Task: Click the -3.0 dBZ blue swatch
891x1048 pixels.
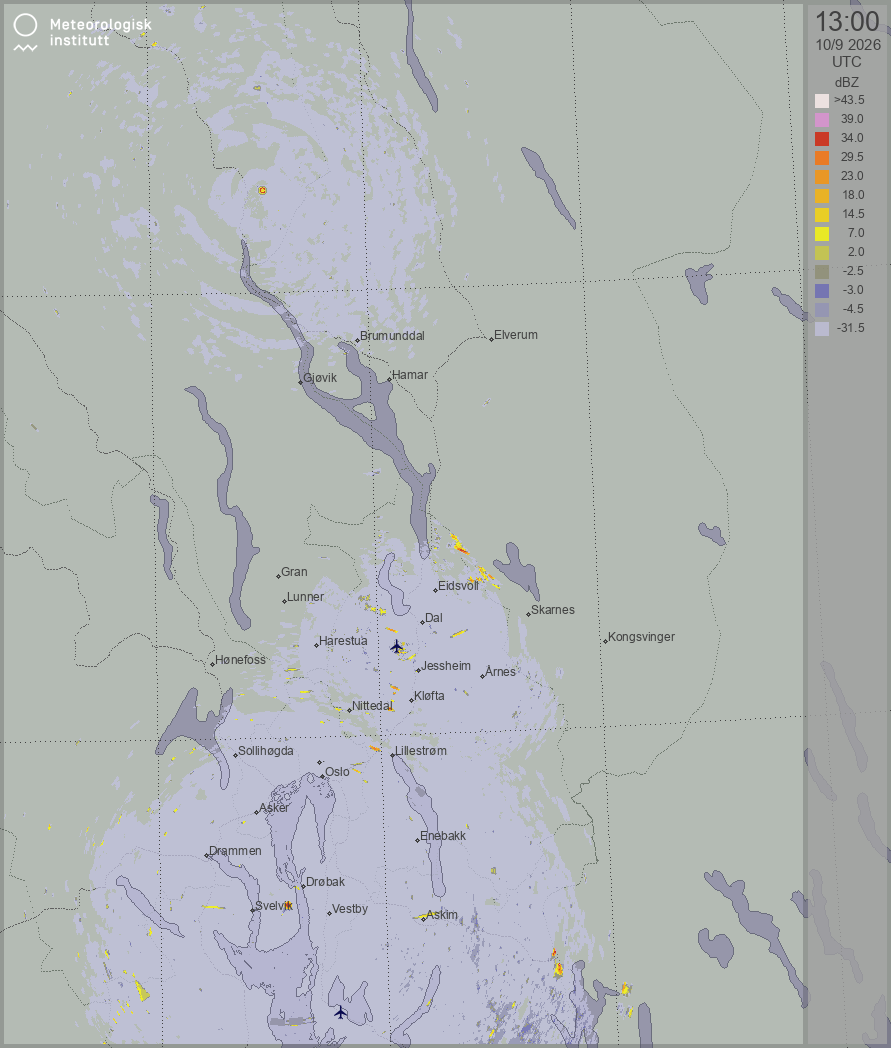Action: pos(821,290)
